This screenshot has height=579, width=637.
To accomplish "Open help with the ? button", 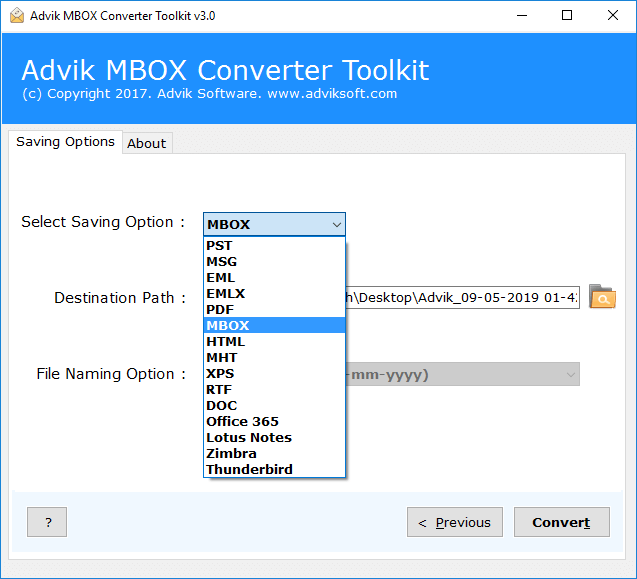I will 47,522.
